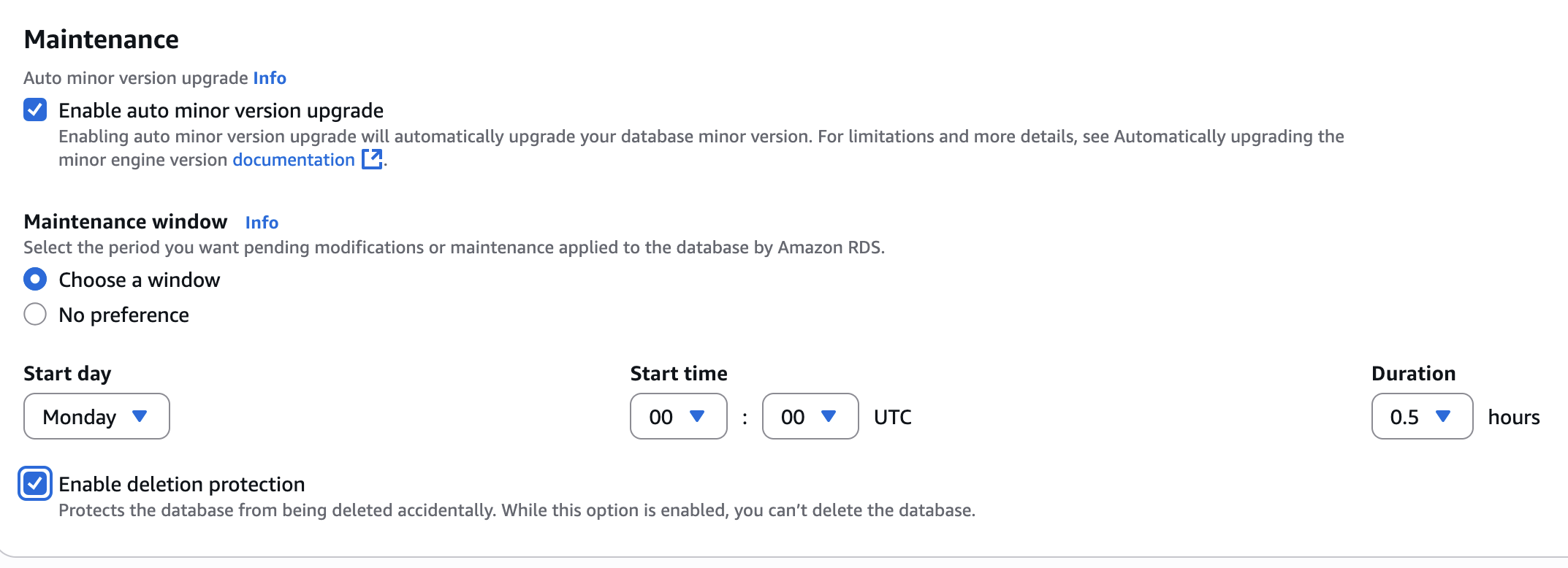This screenshot has height=568, width=1568.
Task: Click the arrow icon in hour selector
Action: (697, 416)
